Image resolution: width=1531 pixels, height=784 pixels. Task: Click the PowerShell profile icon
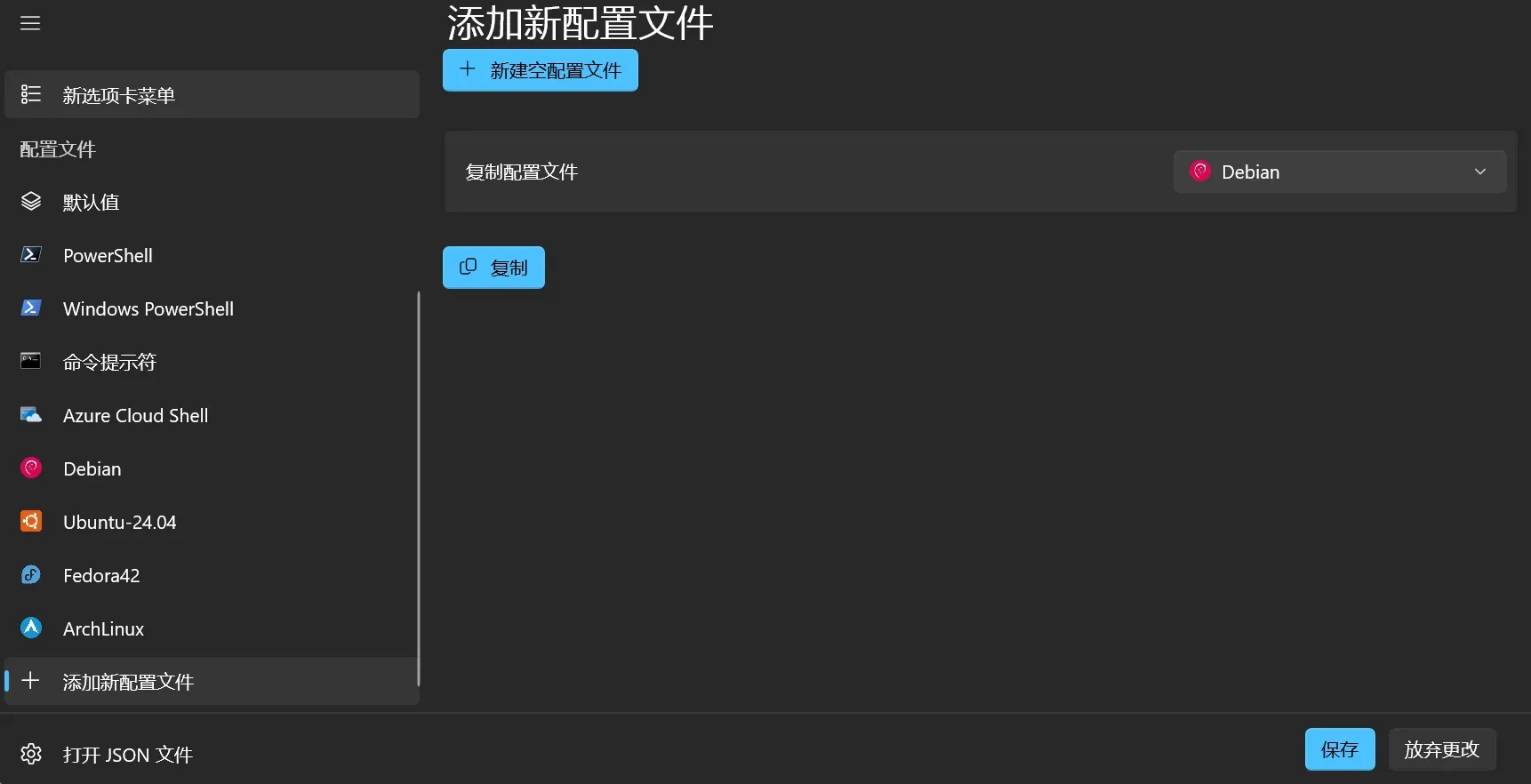pos(31,255)
